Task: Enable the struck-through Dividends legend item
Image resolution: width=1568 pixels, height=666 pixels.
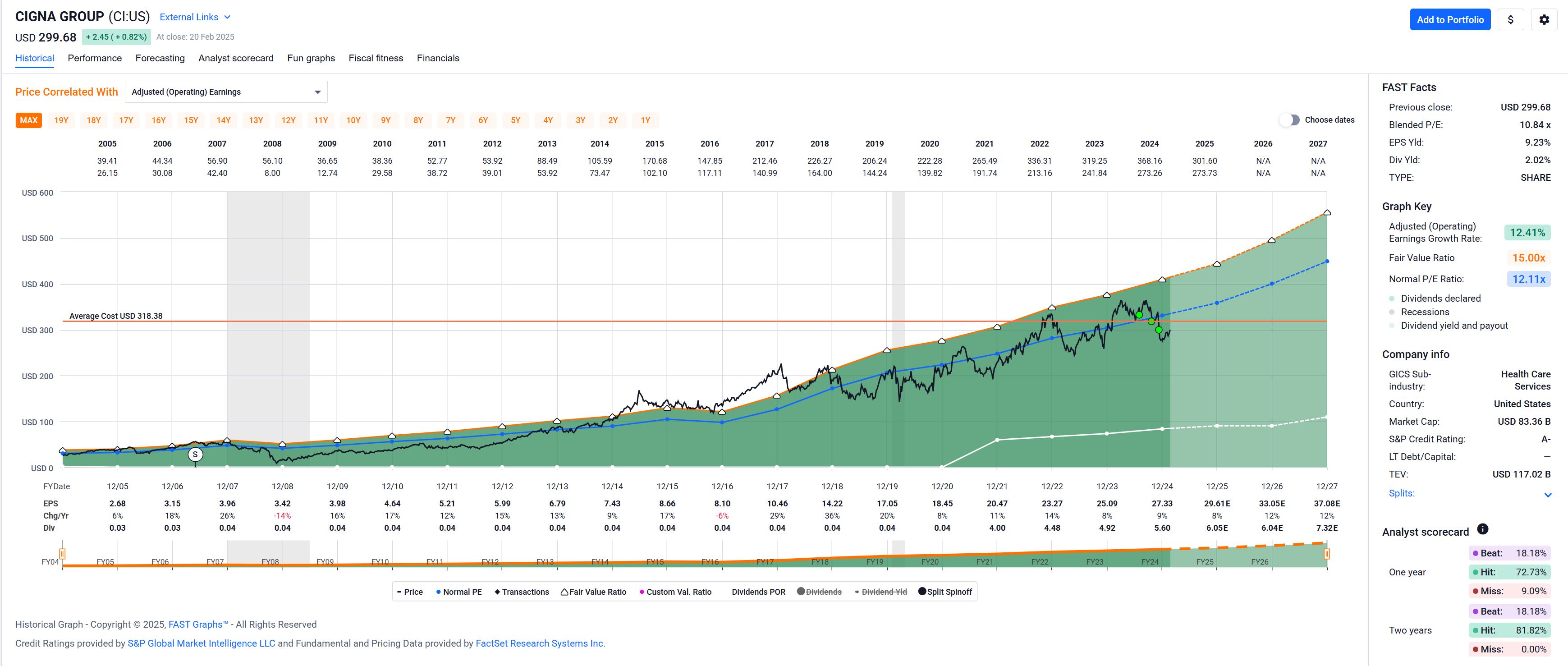Action: pos(819,592)
